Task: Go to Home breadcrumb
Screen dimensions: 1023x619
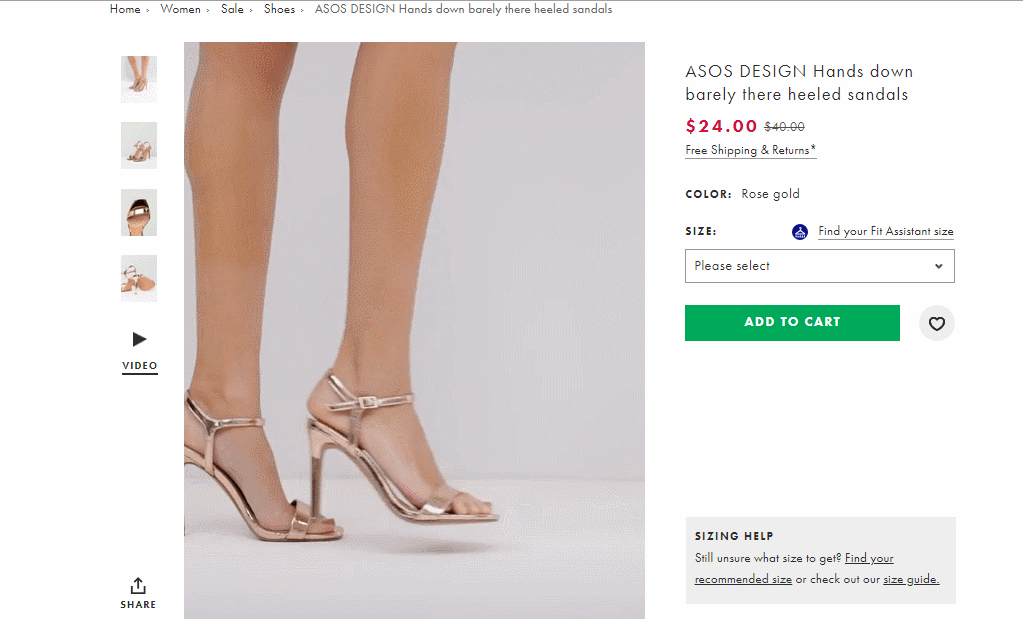Action: [x=125, y=9]
